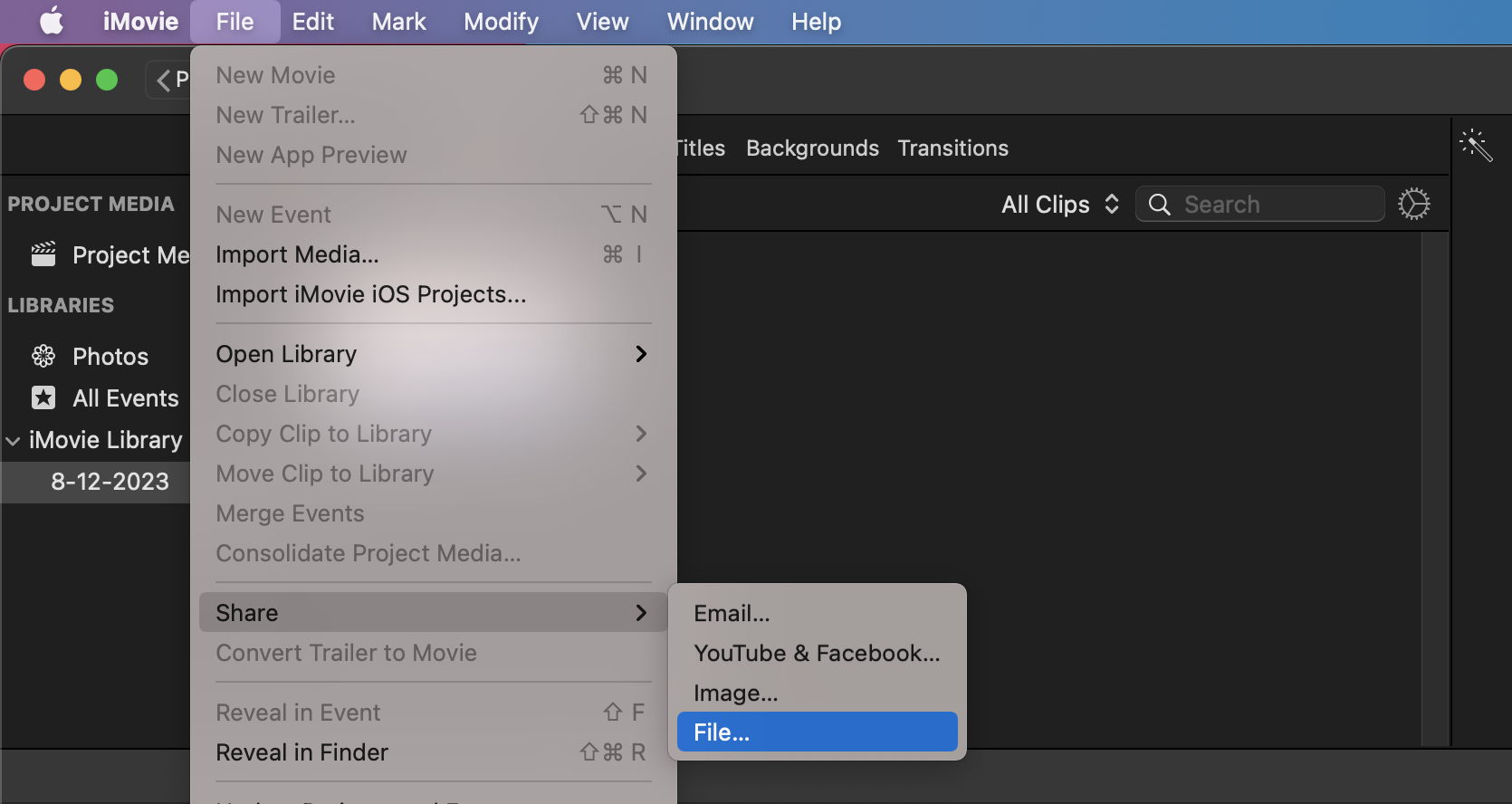Screen dimensions: 1512x804
Task: Close the open File menu
Action: tap(234, 21)
